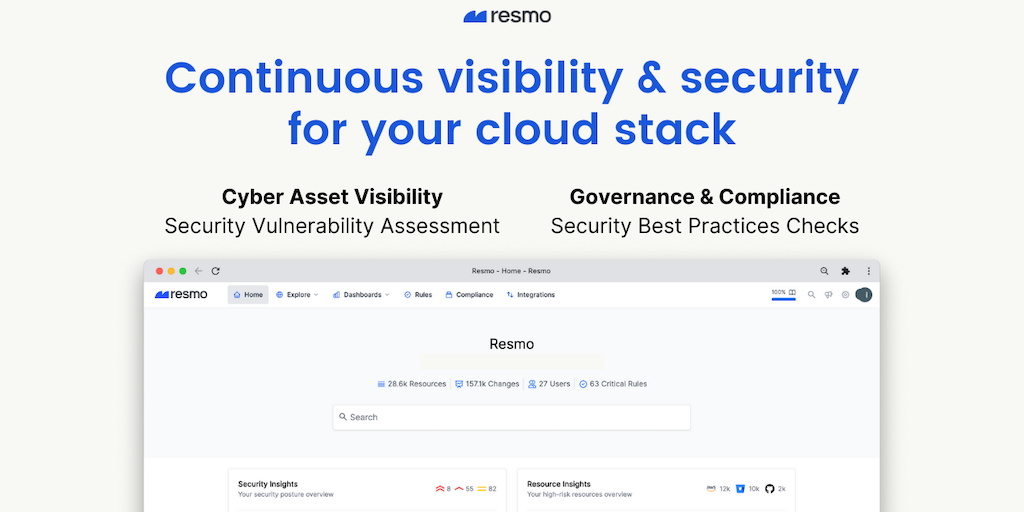
Task: Open the Compliance page
Action: pyautogui.click(x=469, y=295)
